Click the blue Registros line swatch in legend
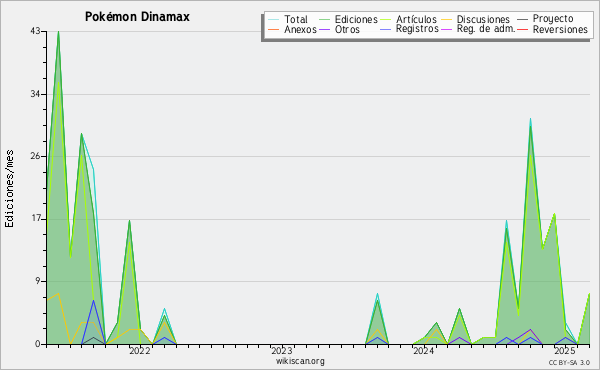 [385, 29]
